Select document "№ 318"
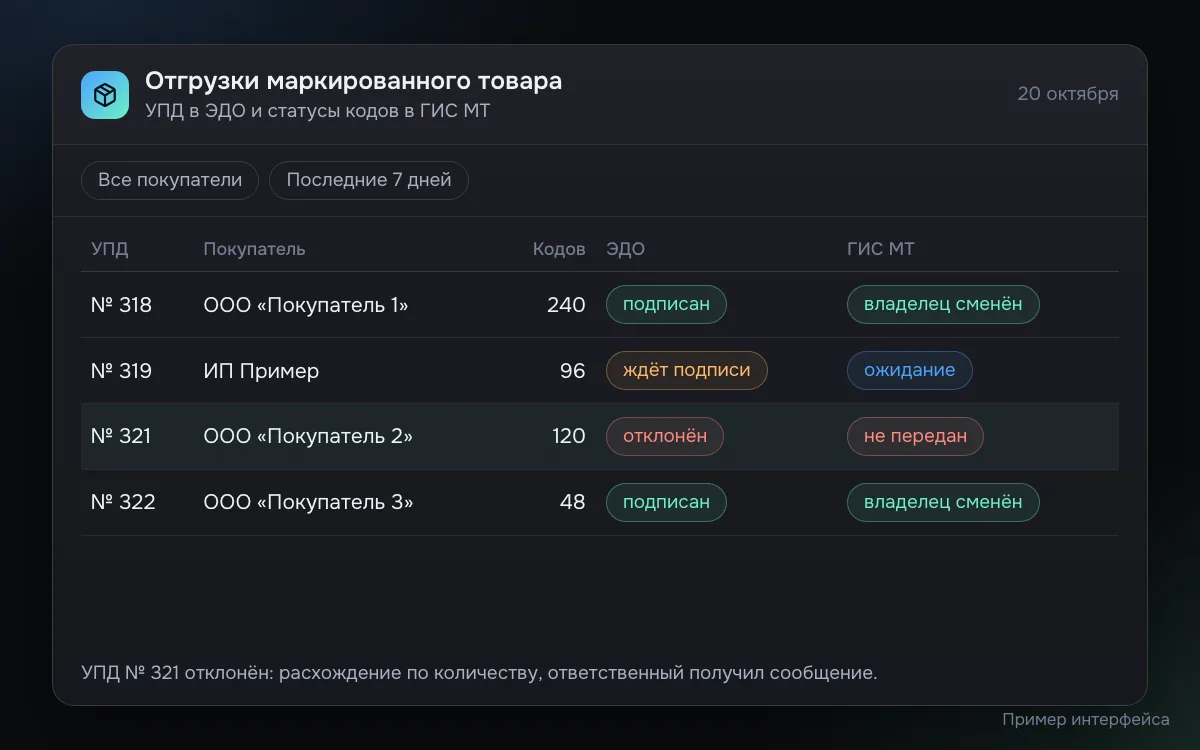 121,305
